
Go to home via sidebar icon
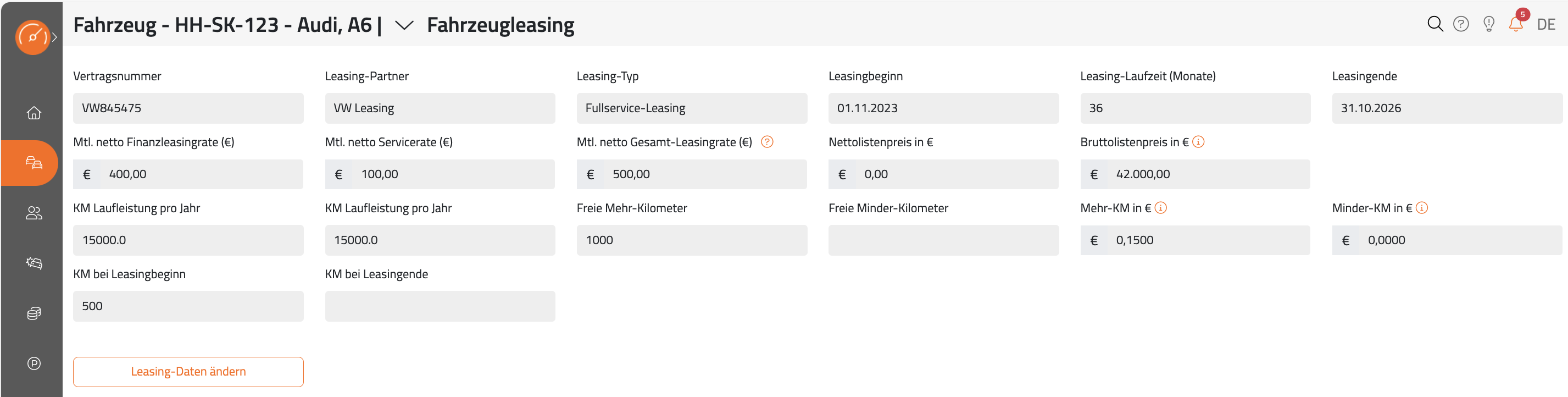point(34,113)
